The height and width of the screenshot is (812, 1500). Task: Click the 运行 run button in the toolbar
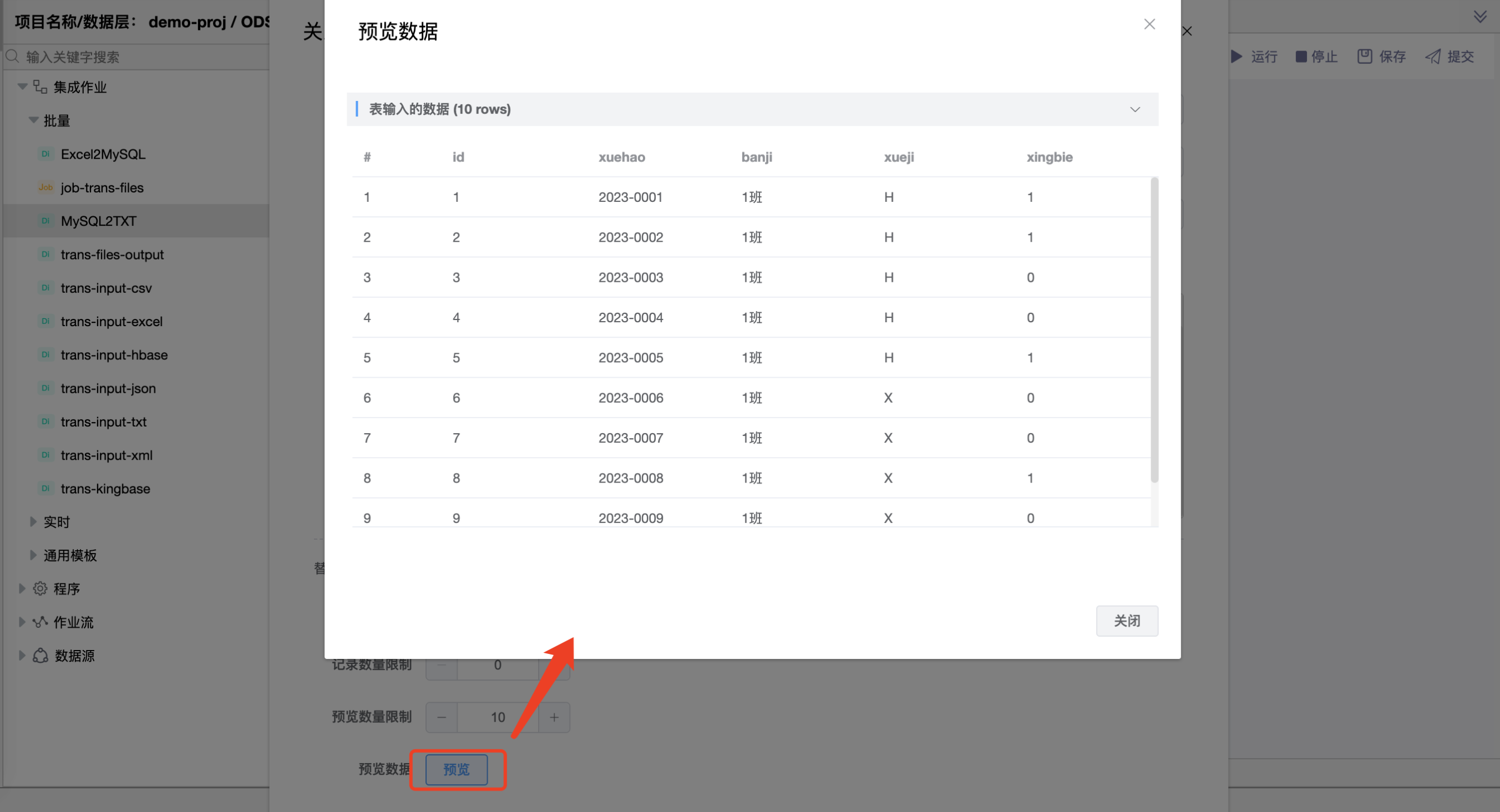(x=1254, y=57)
